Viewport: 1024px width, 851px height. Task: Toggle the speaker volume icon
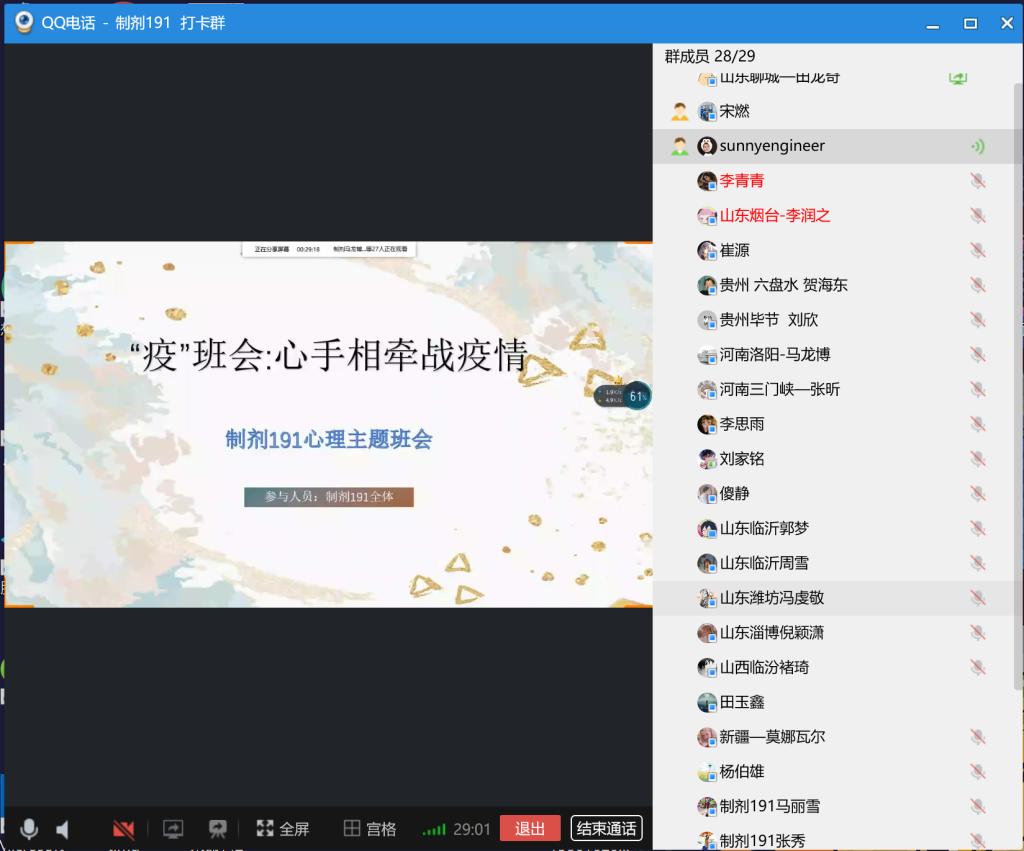tap(63, 829)
